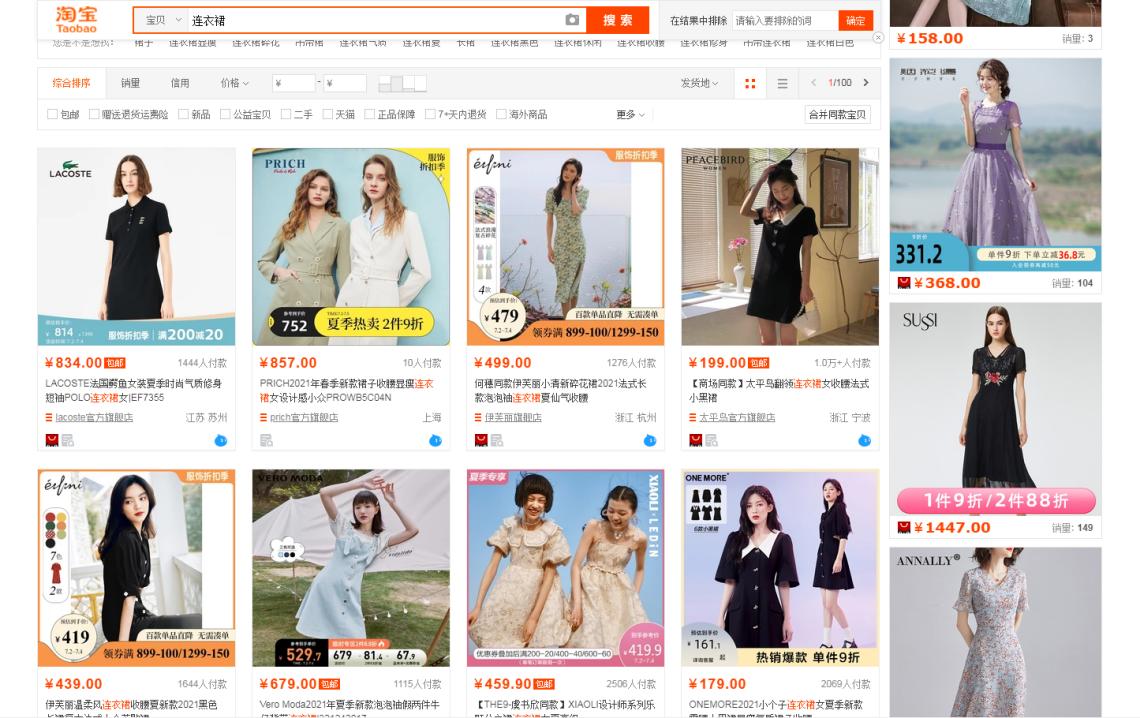
Task: Switch to grid view icon
Action: 750,84
